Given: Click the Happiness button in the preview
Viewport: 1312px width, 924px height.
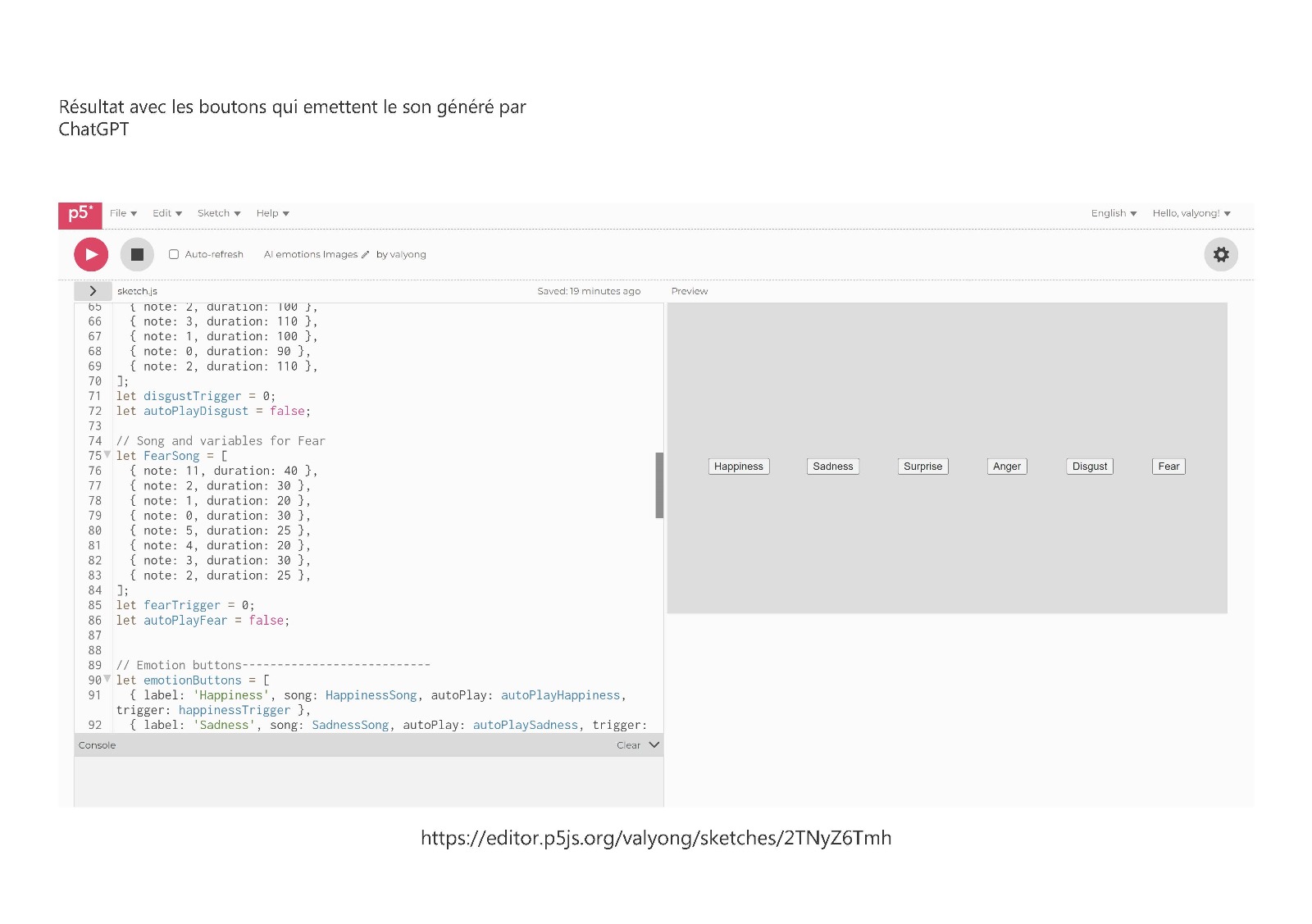Looking at the screenshot, I should (x=738, y=467).
